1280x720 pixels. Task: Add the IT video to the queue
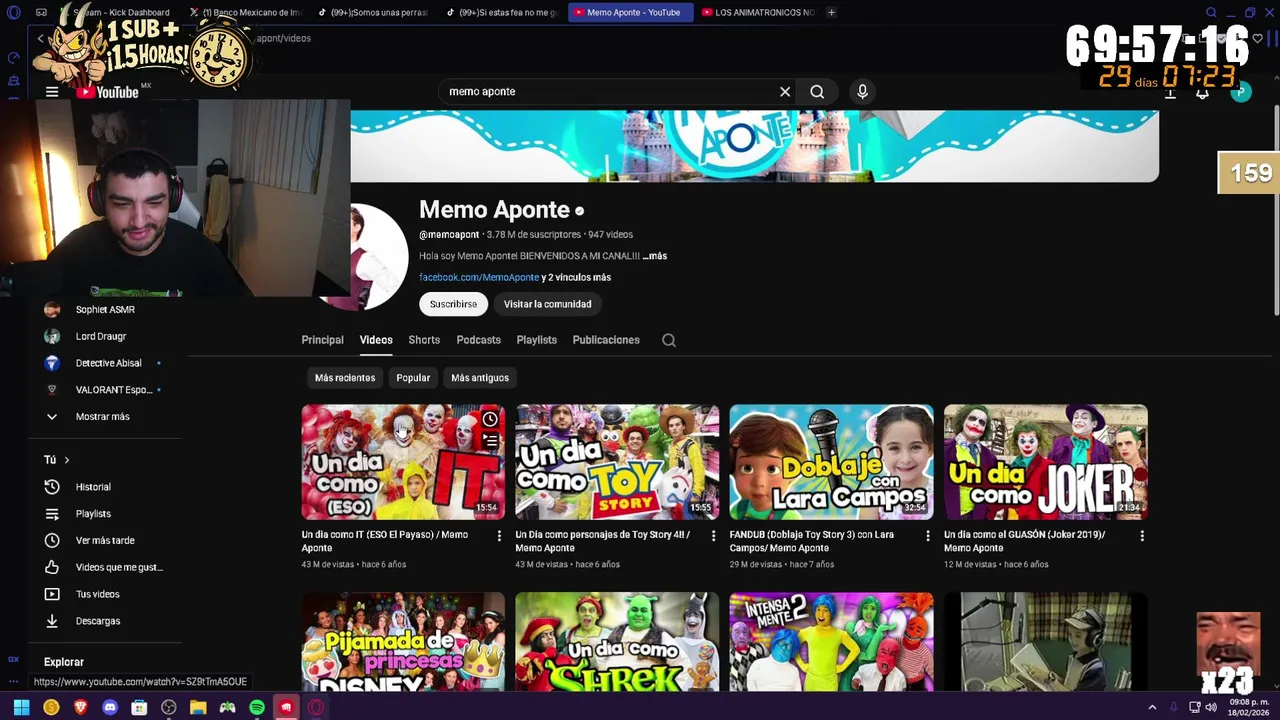tap(490, 440)
